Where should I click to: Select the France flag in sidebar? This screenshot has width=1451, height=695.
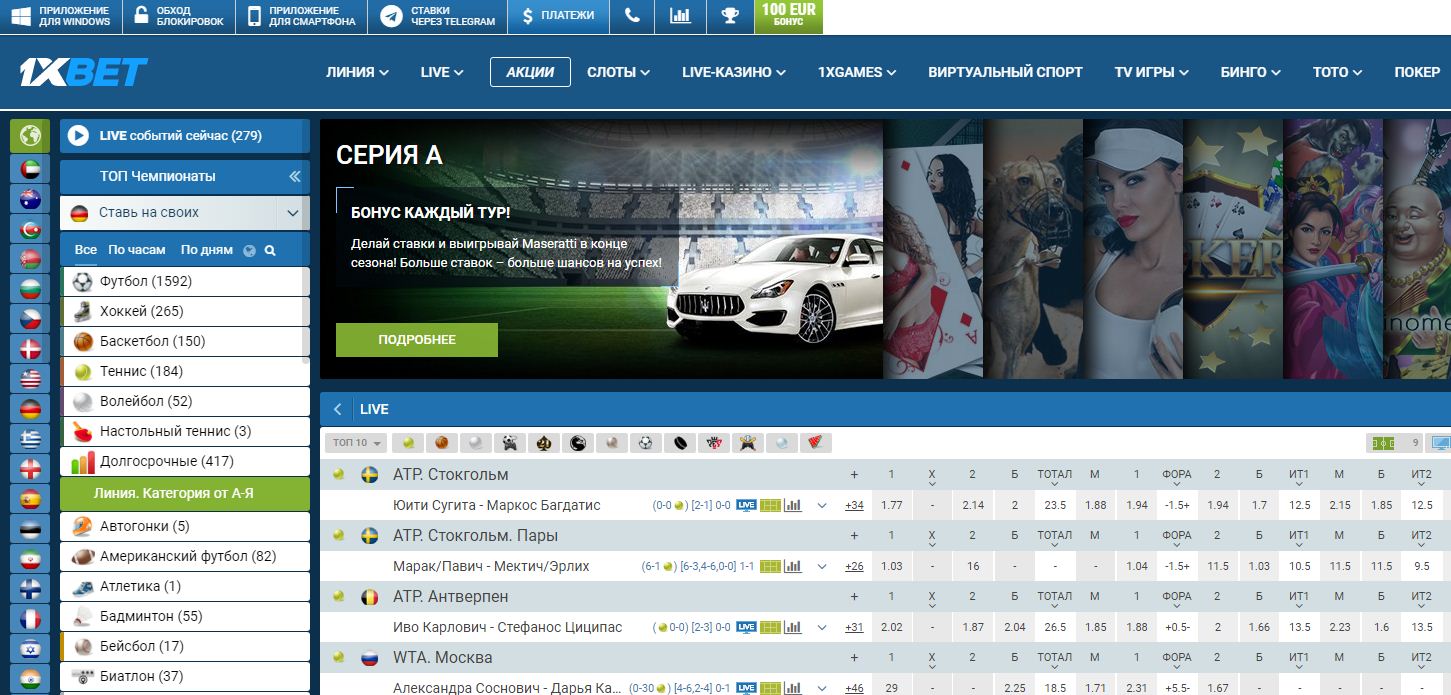pyautogui.click(x=30, y=619)
